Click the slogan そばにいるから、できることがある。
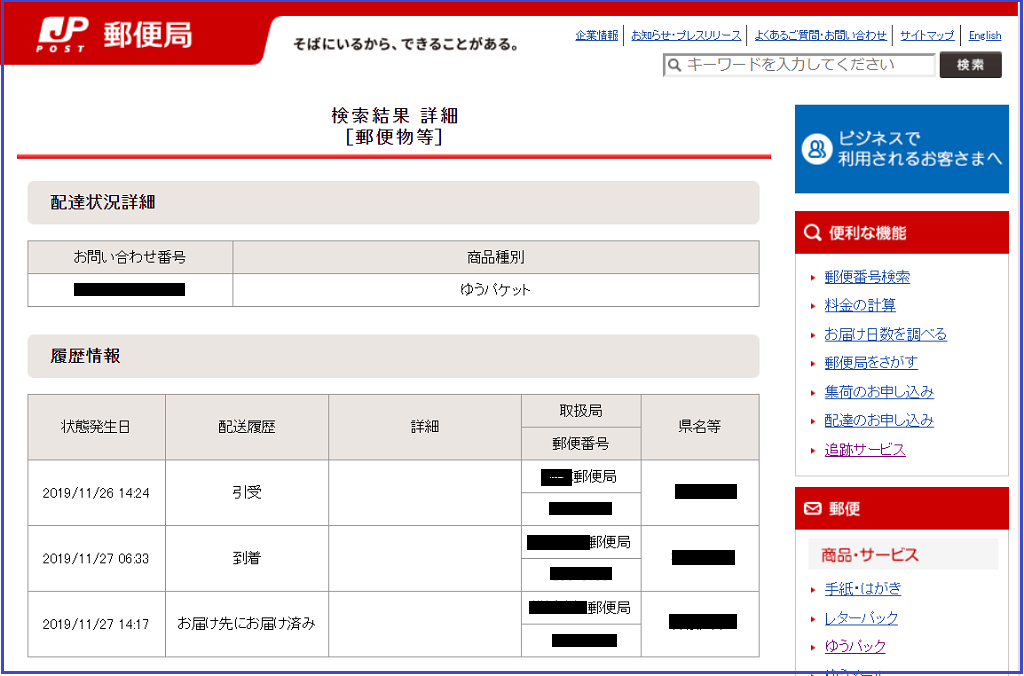This screenshot has height=676, width=1024. tap(406, 45)
